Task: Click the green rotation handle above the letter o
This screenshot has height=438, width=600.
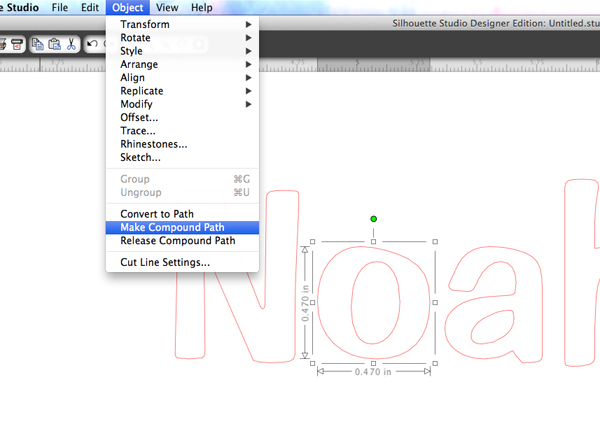Action: click(x=373, y=219)
